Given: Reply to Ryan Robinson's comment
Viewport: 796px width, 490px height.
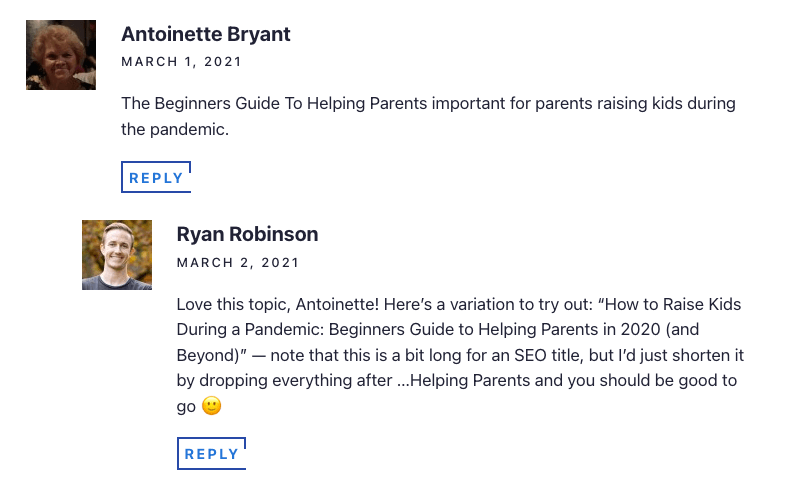Looking at the screenshot, I should [x=212, y=454].
